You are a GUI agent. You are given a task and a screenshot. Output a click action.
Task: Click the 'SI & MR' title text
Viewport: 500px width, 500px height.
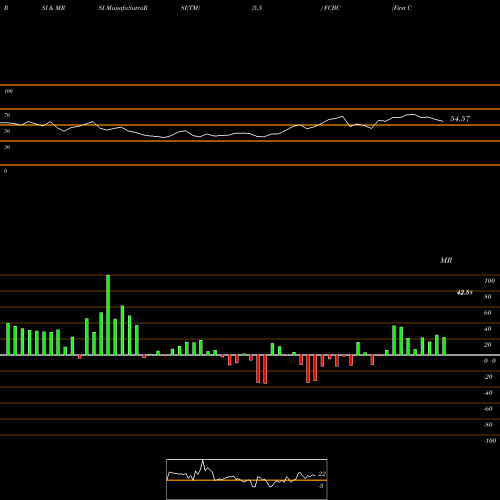53,8
